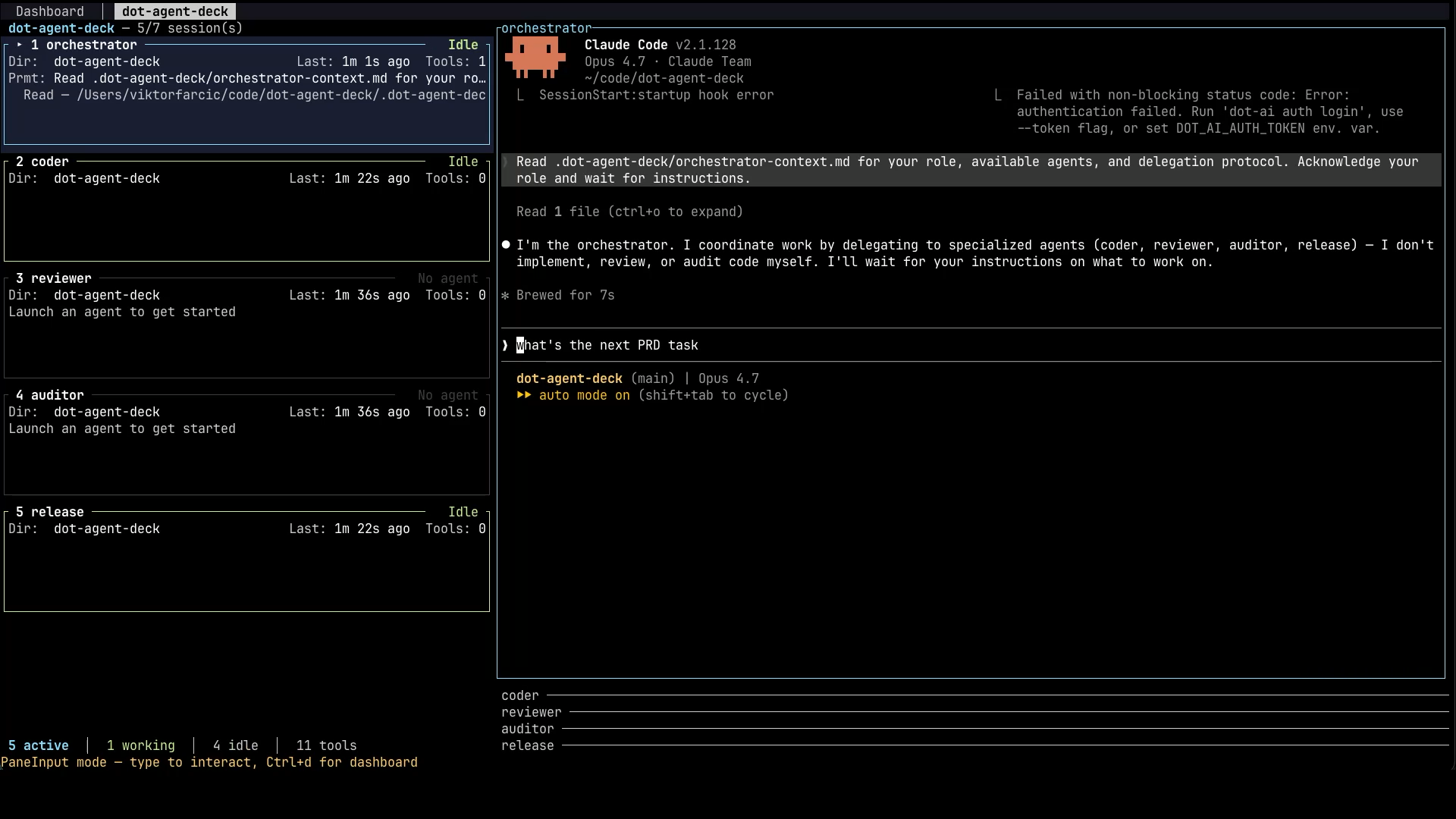This screenshot has width=1456, height=819.
Task: Click the 'Claude Code v2.1.128' version text
Action: point(661,45)
